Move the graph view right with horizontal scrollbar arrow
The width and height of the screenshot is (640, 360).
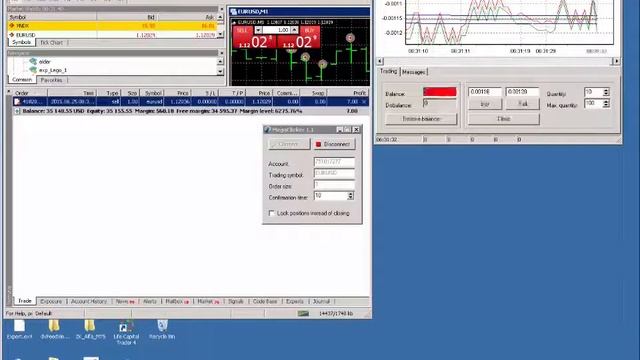[616, 61]
